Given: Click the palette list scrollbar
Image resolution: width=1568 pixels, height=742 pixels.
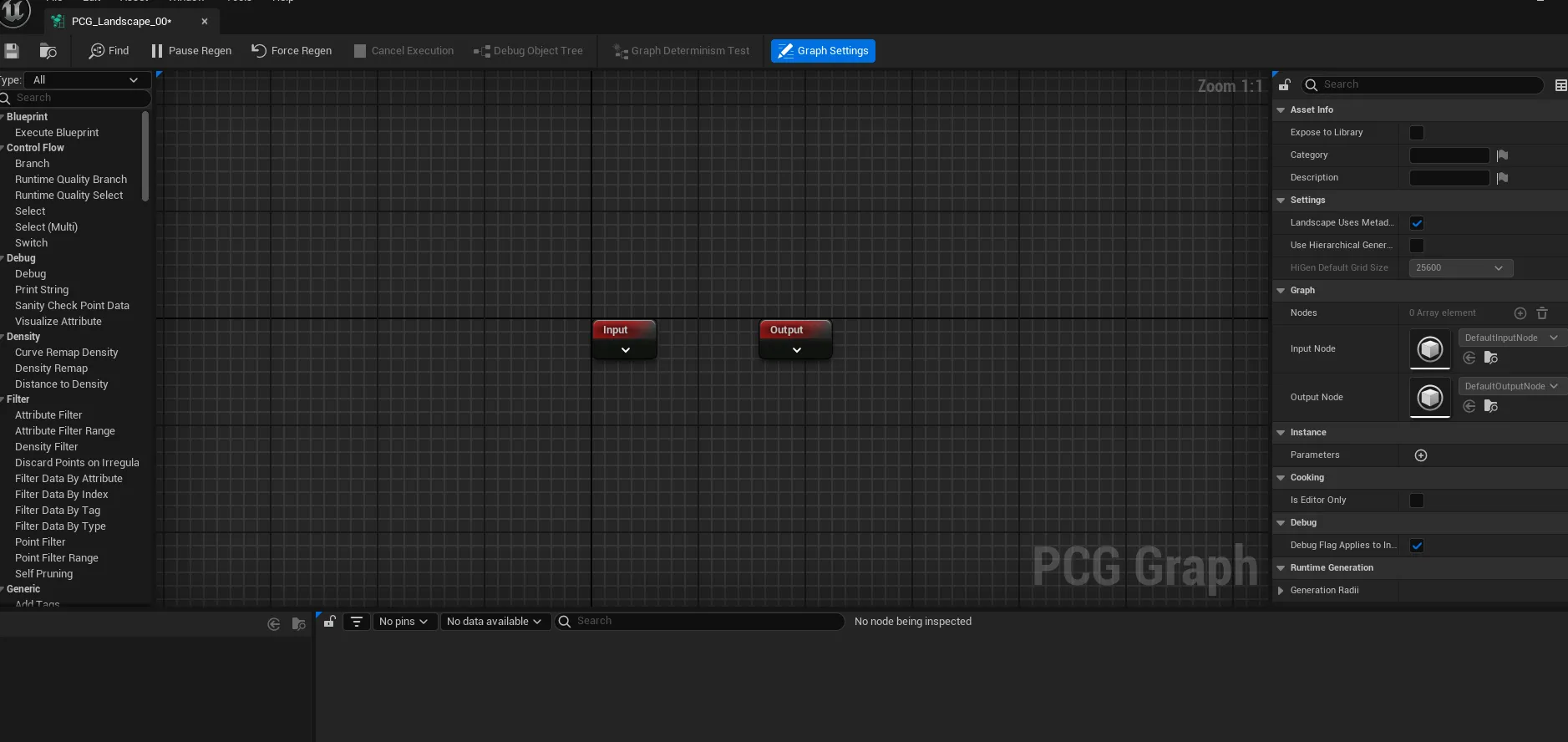Looking at the screenshot, I should pyautogui.click(x=145, y=157).
